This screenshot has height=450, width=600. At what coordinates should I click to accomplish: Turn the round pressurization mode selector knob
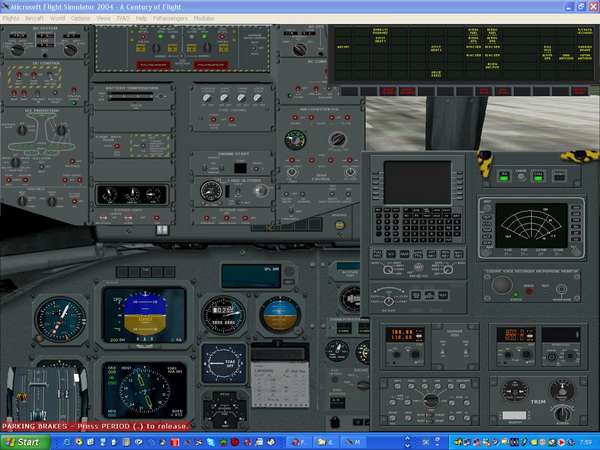coord(338,140)
